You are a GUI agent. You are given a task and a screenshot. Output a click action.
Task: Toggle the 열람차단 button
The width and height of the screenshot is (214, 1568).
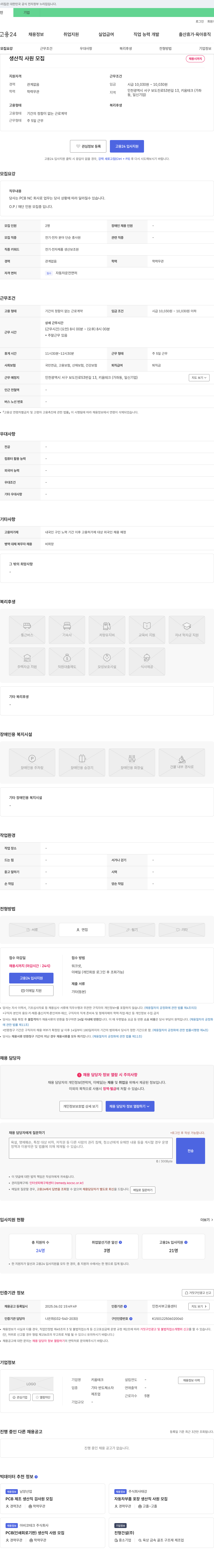(43, 1398)
